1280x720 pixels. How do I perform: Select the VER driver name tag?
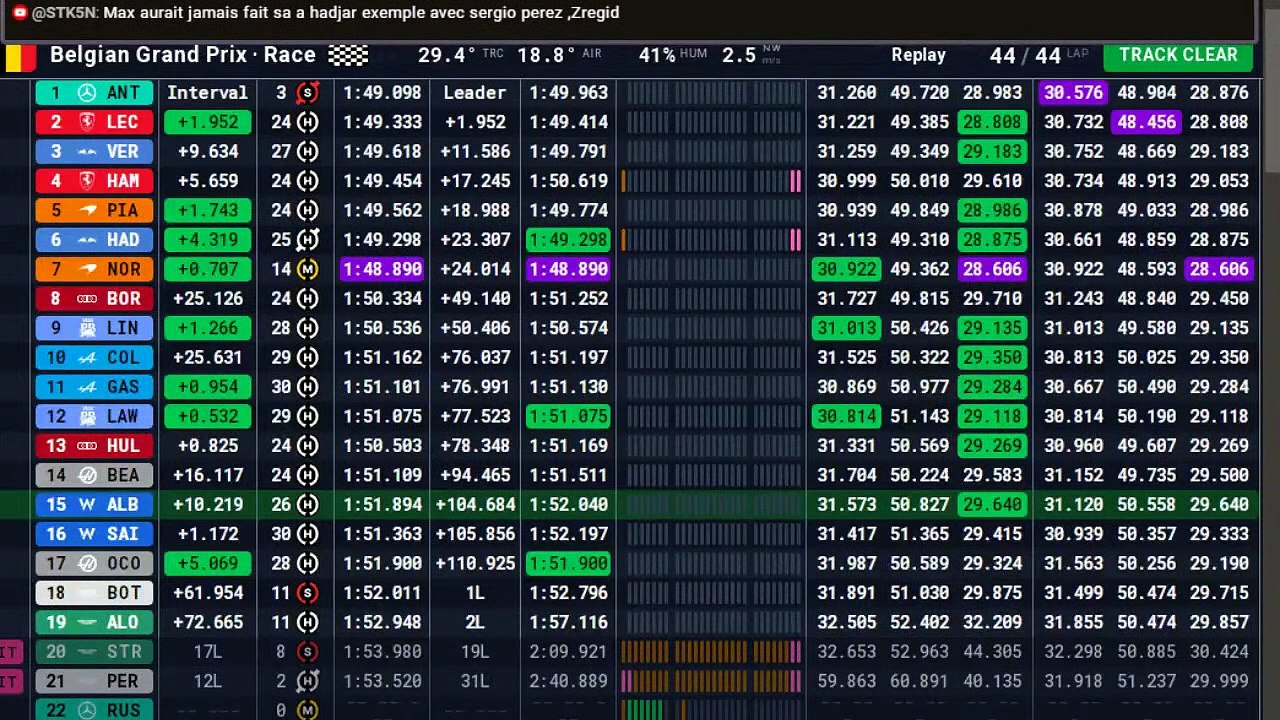94,152
